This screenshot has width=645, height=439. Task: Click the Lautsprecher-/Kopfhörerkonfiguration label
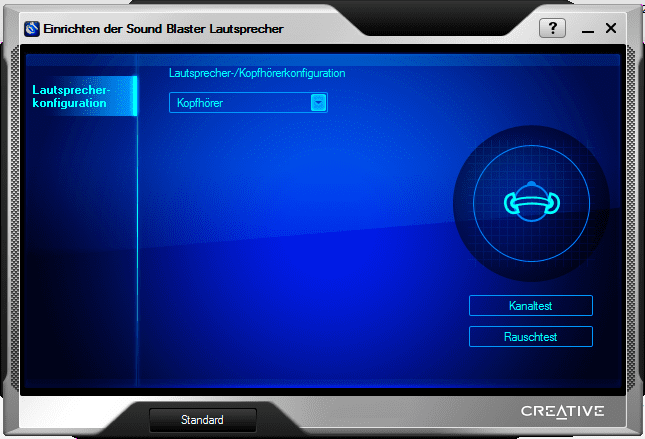click(x=257, y=73)
